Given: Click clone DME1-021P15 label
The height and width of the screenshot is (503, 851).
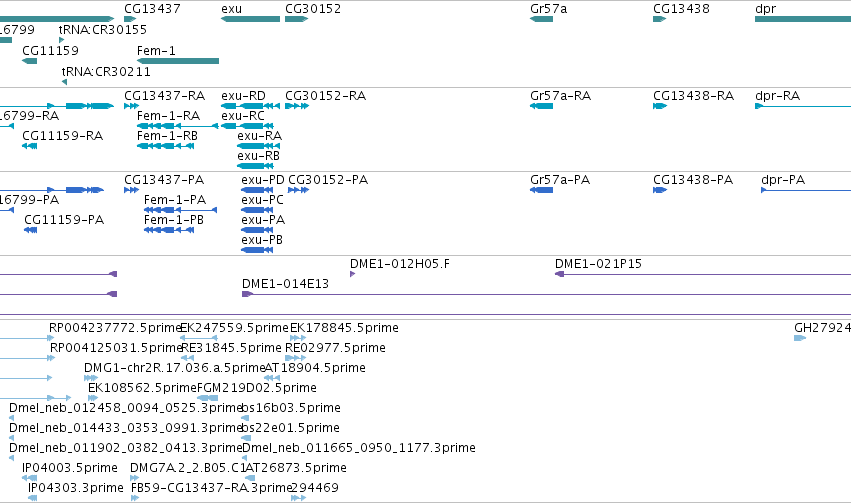Looking at the screenshot, I should click(598, 264).
